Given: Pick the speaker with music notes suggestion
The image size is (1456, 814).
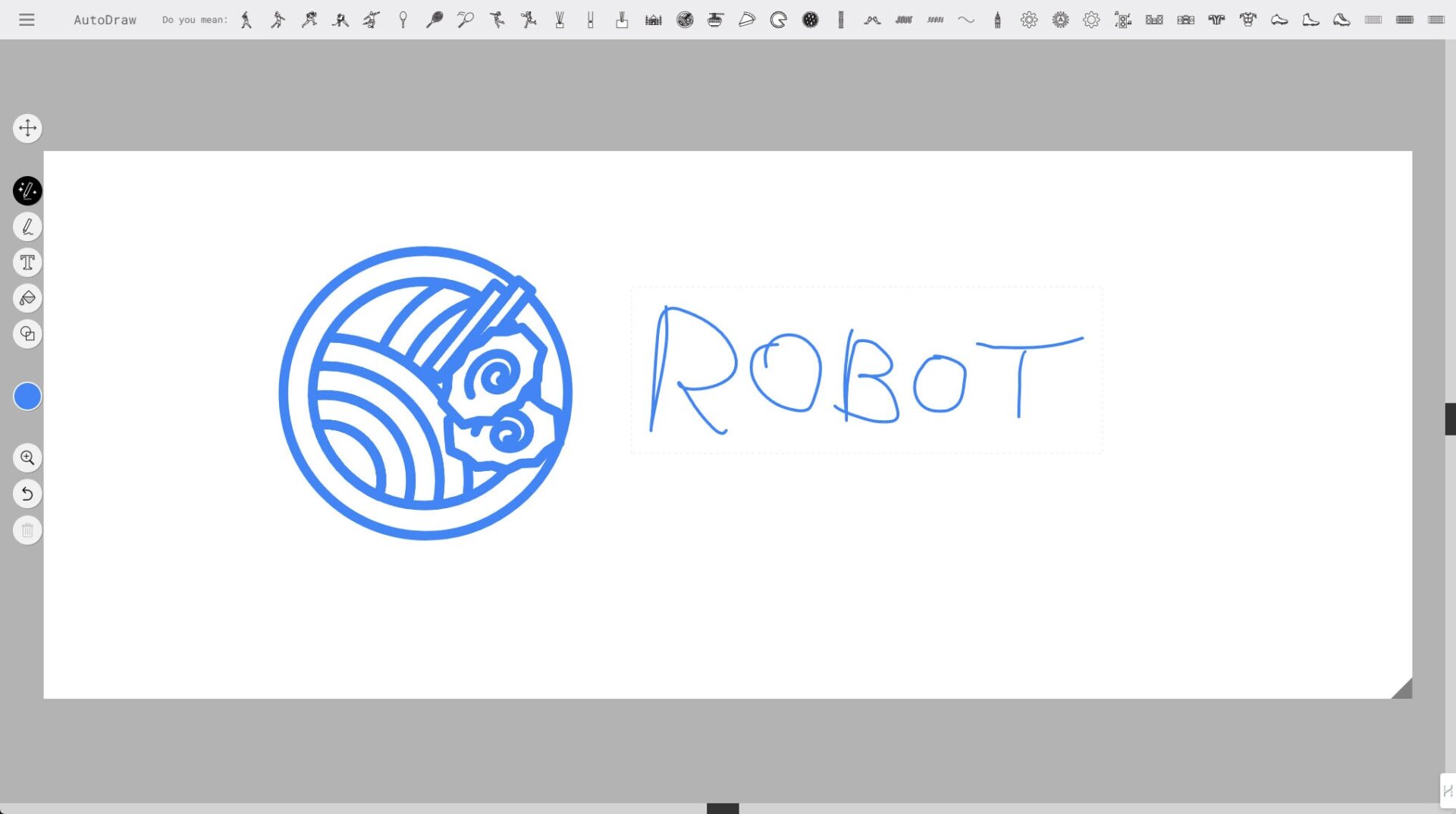Looking at the screenshot, I should pos(1123,20).
